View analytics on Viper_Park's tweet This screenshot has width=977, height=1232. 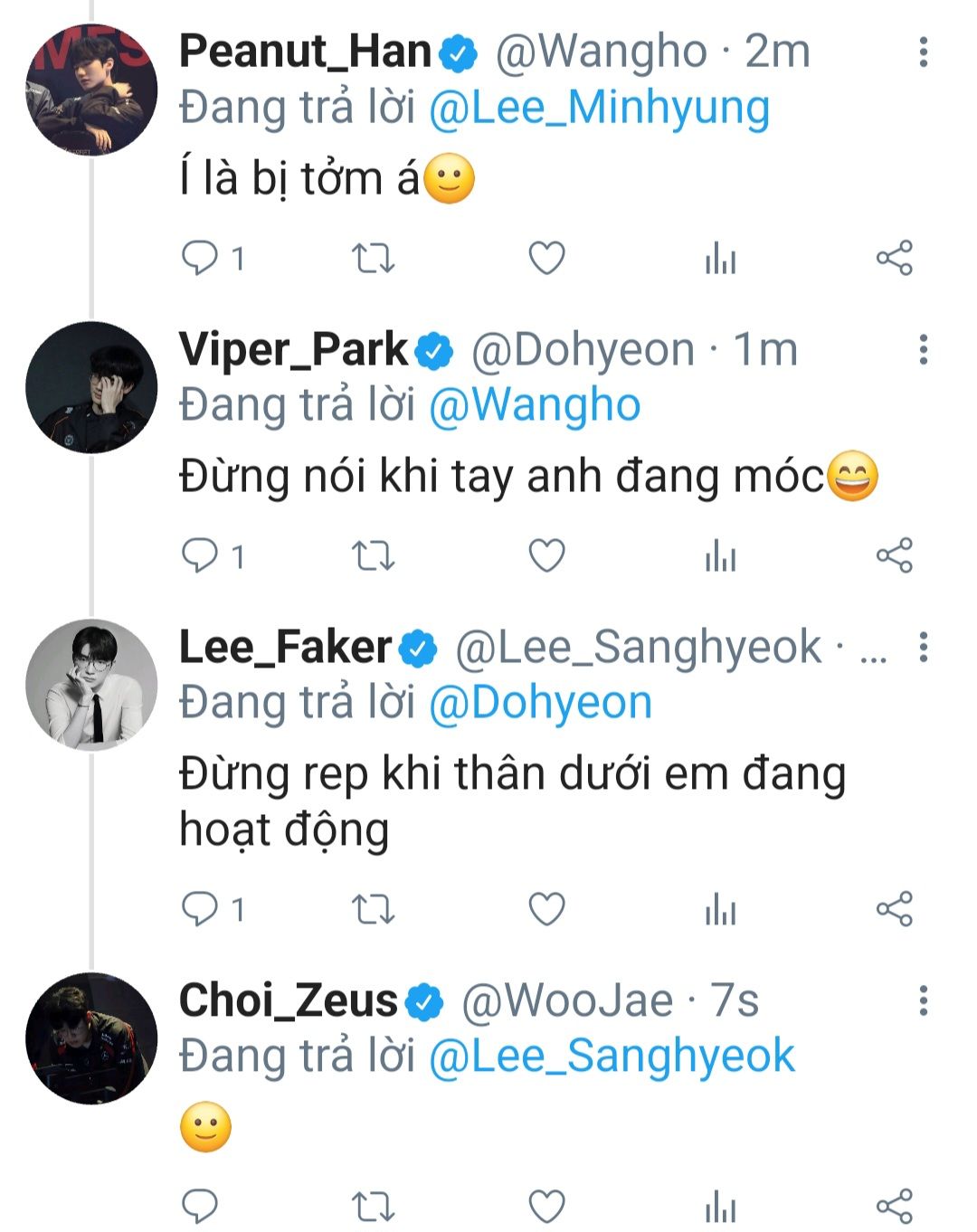pos(720,556)
